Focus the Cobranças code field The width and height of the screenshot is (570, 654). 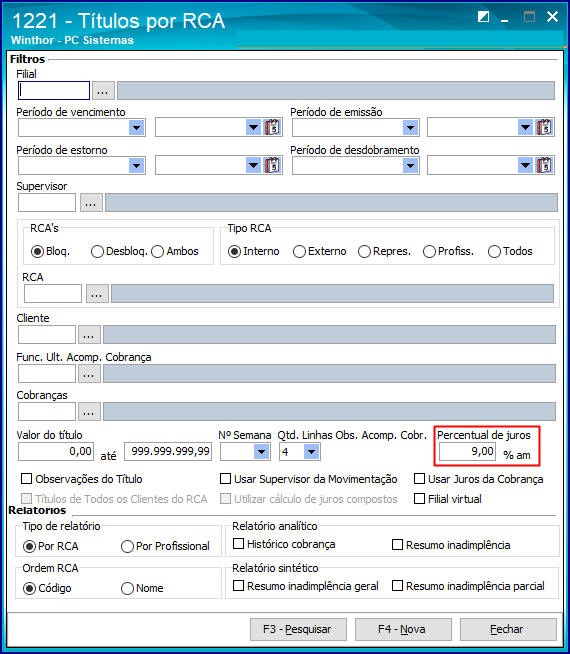tap(47, 412)
